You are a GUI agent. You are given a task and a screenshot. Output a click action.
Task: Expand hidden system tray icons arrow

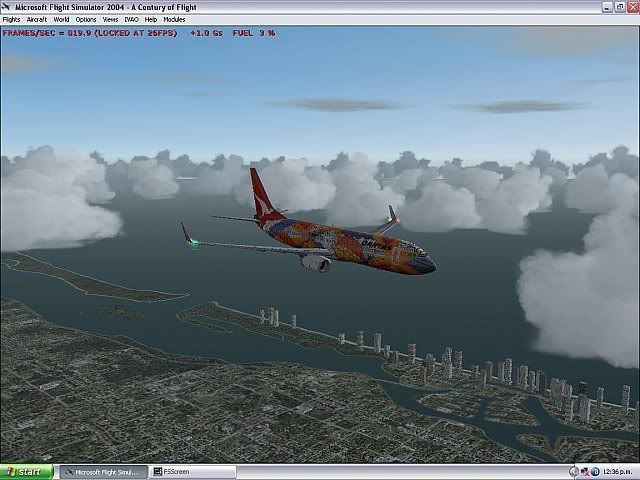572,472
